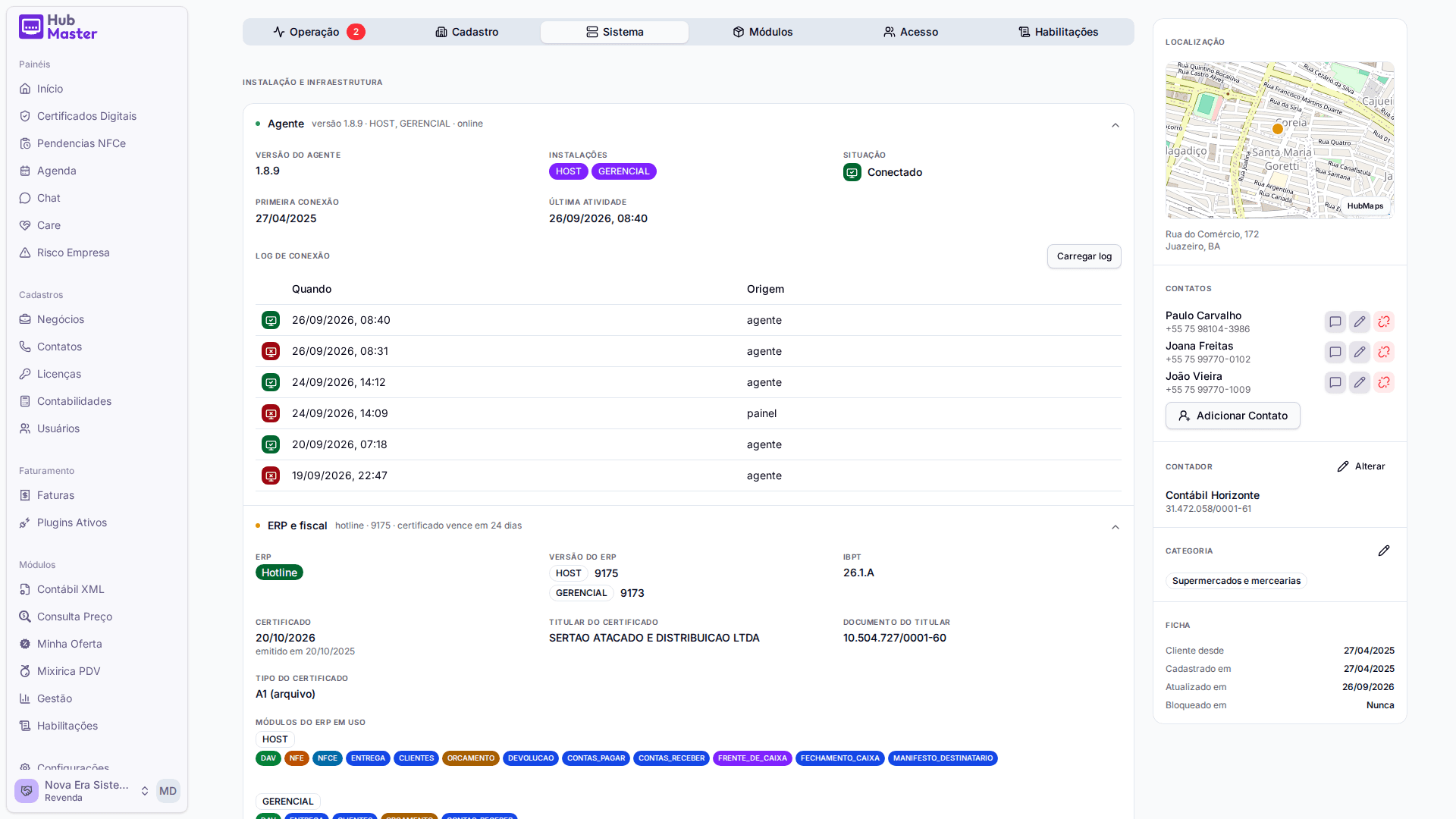1456x819 pixels.
Task: Open the Nova Era workspace switcher
Action: tap(83, 791)
